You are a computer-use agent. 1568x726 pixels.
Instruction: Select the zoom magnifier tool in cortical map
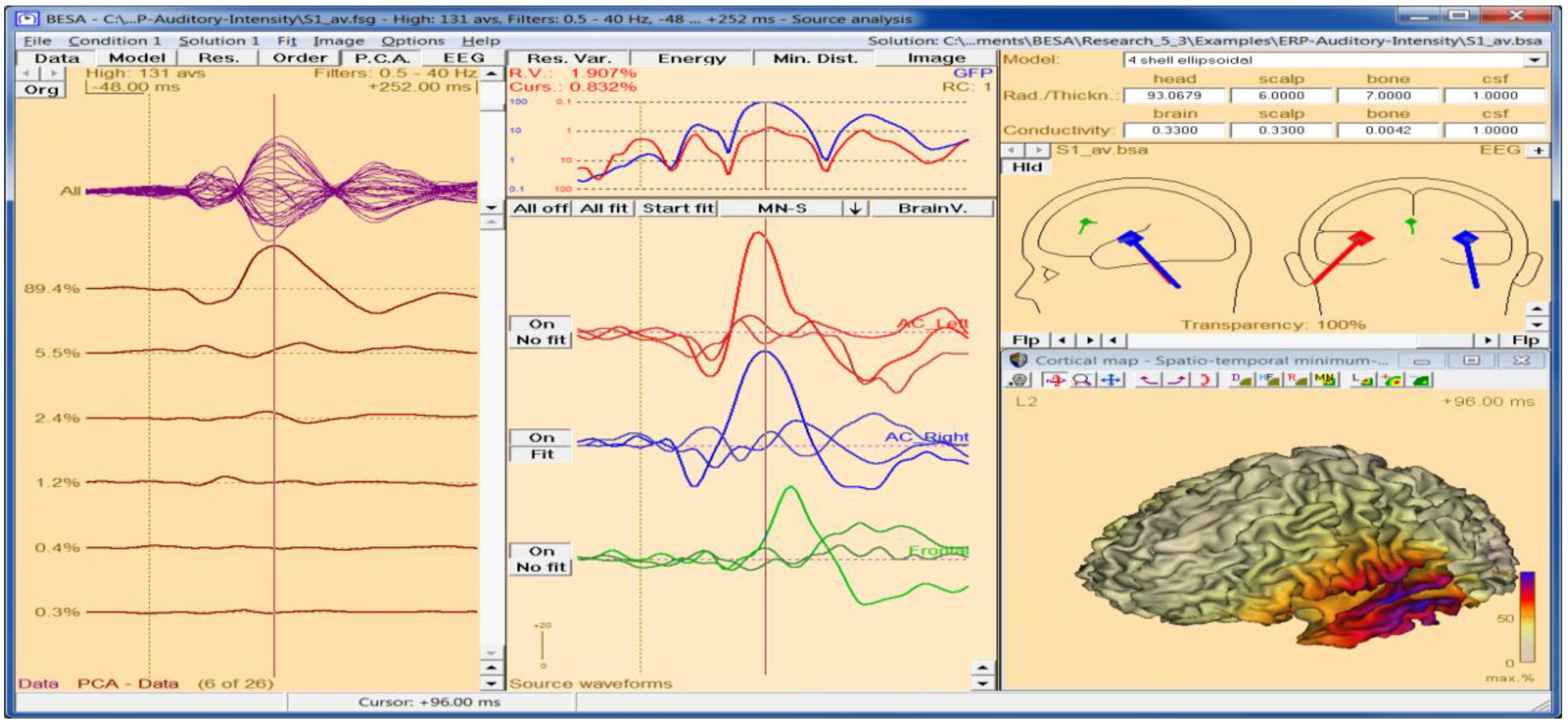pyautogui.click(x=1082, y=380)
